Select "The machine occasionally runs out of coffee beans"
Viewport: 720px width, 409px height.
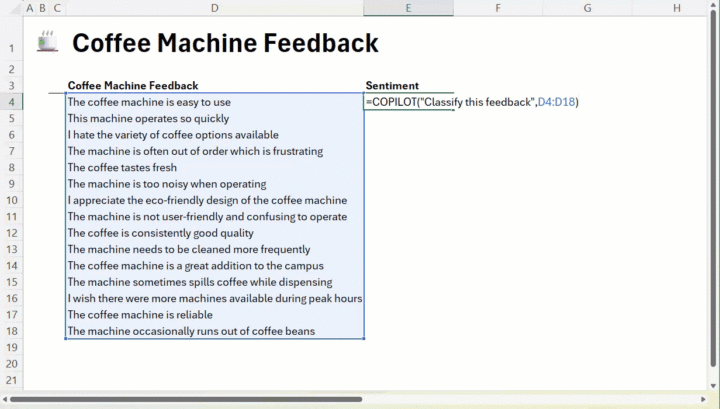(190, 331)
